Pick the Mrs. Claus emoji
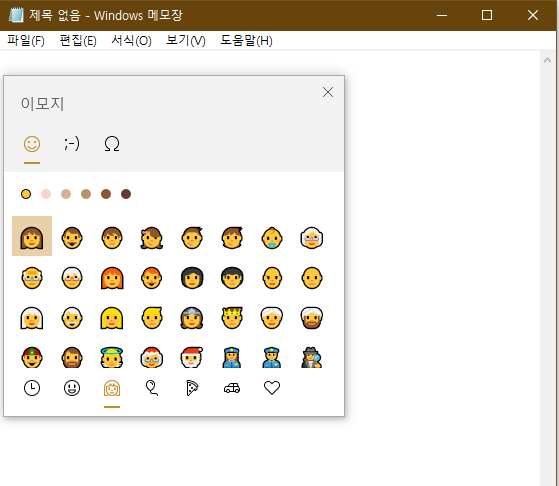559x486 pixels. (x=152, y=358)
